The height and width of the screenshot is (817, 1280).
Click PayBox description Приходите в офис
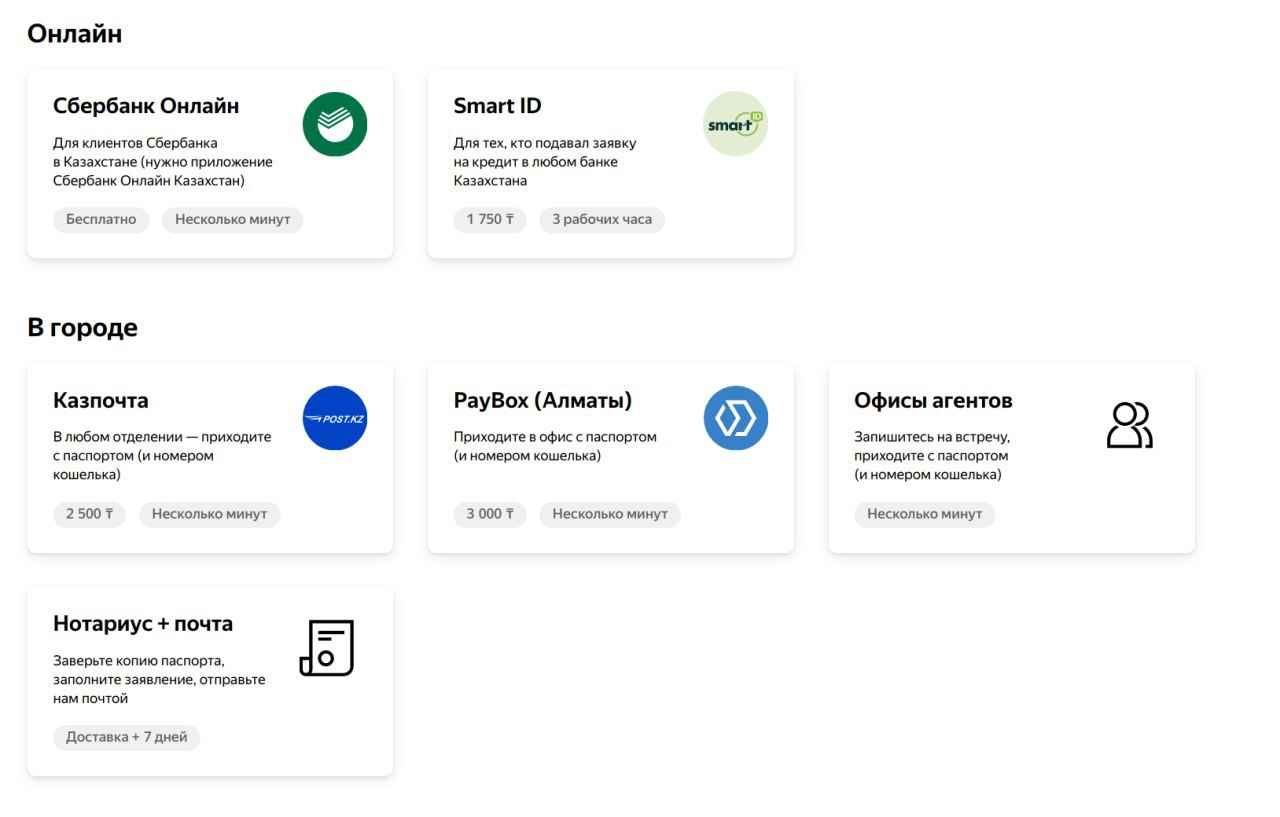(x=555, y=447)
